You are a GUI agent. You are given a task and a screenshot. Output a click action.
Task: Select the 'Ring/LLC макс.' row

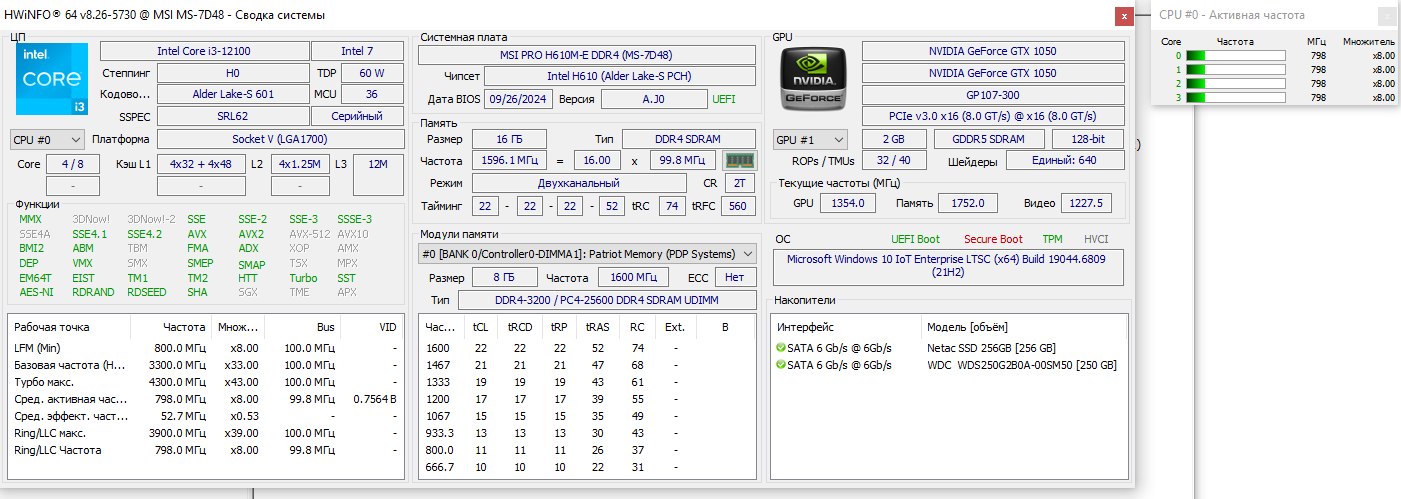(208, 433)
